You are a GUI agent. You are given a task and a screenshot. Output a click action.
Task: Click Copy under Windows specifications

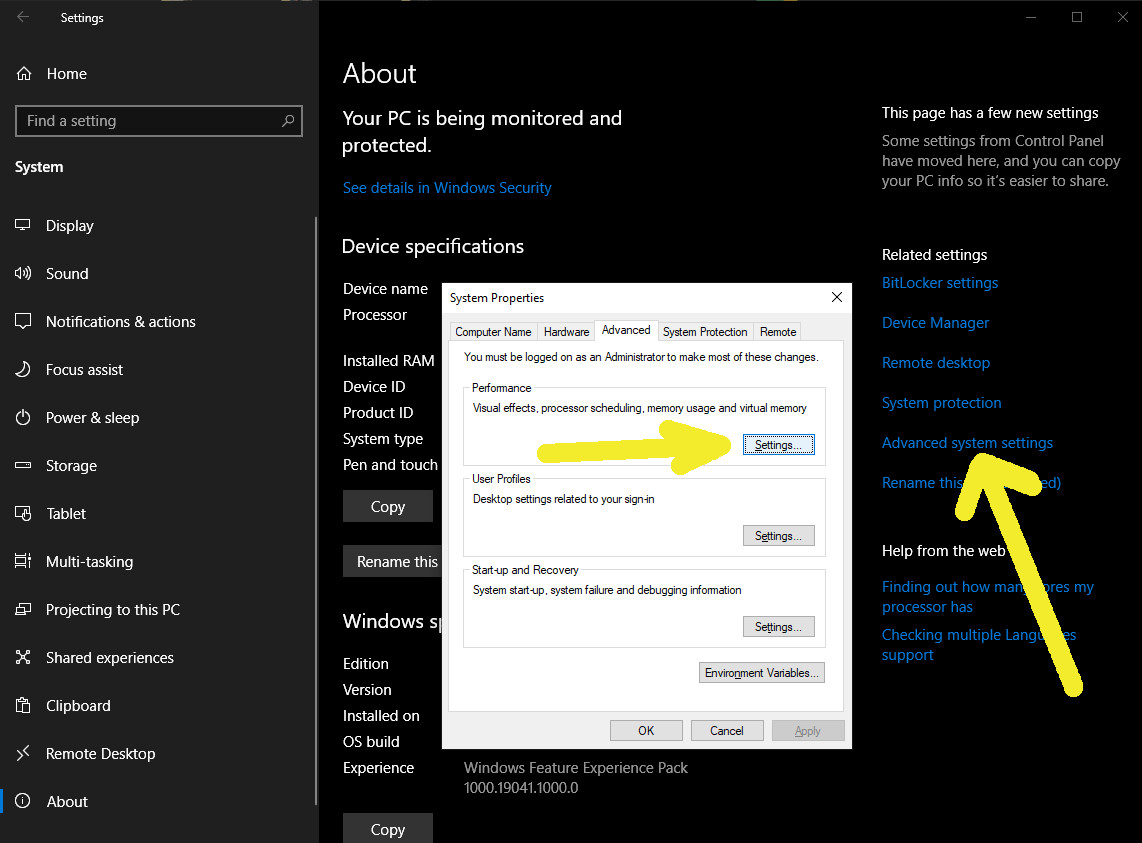click(x=387, y=828)
